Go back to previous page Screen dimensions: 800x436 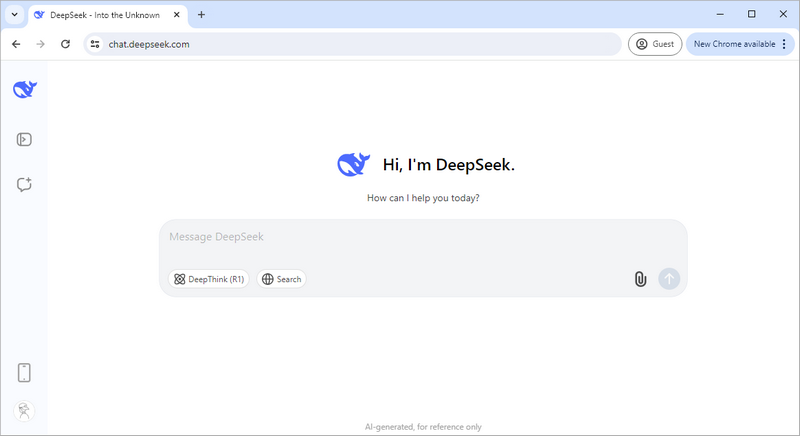(x=16, y=44)
